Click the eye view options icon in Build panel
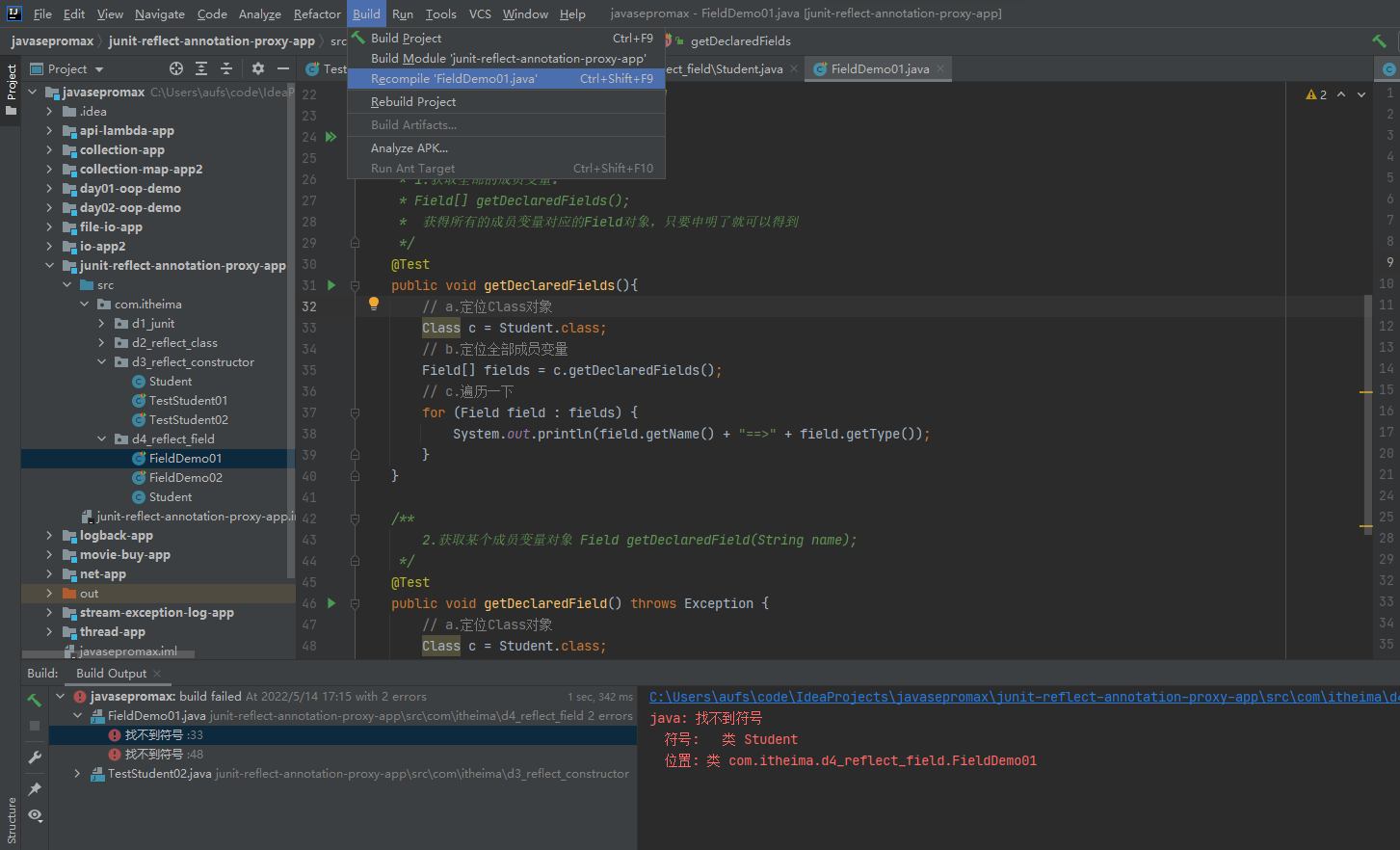The image size is (1400, 850). click(35, 815)
